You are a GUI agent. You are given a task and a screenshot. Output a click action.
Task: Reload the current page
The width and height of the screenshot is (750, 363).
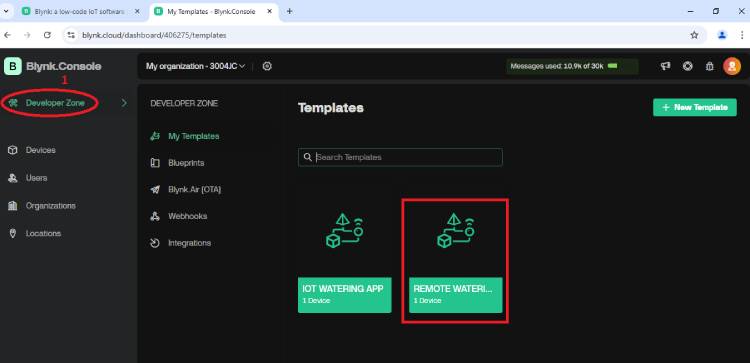47,35
